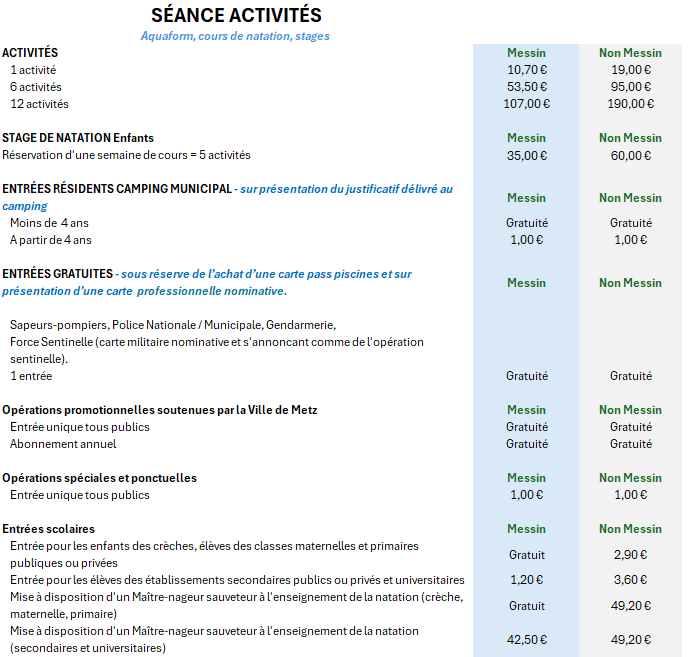Image resolution: width=696 pixels, height=657 pixels.
Task: Click 'Gratuit' in the crèches entry row
Action: click(527, 555)
